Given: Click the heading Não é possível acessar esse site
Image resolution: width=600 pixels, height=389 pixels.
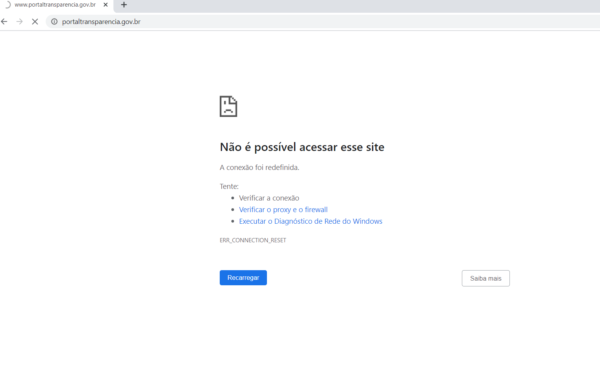Looking at the screenshot, I should (x=302, y=147).
